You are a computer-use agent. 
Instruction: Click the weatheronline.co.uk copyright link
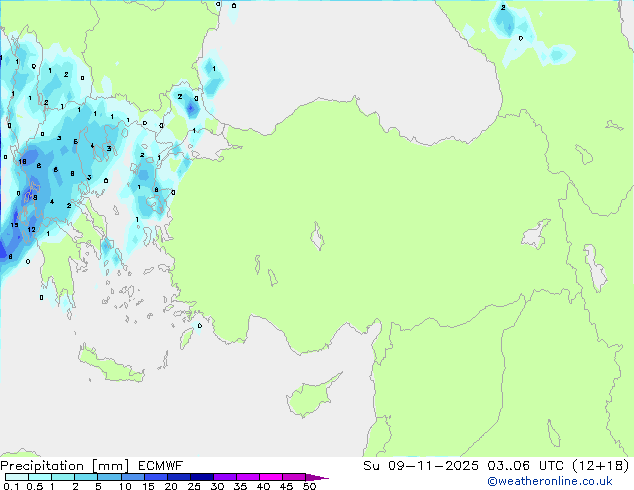point(550,481)
